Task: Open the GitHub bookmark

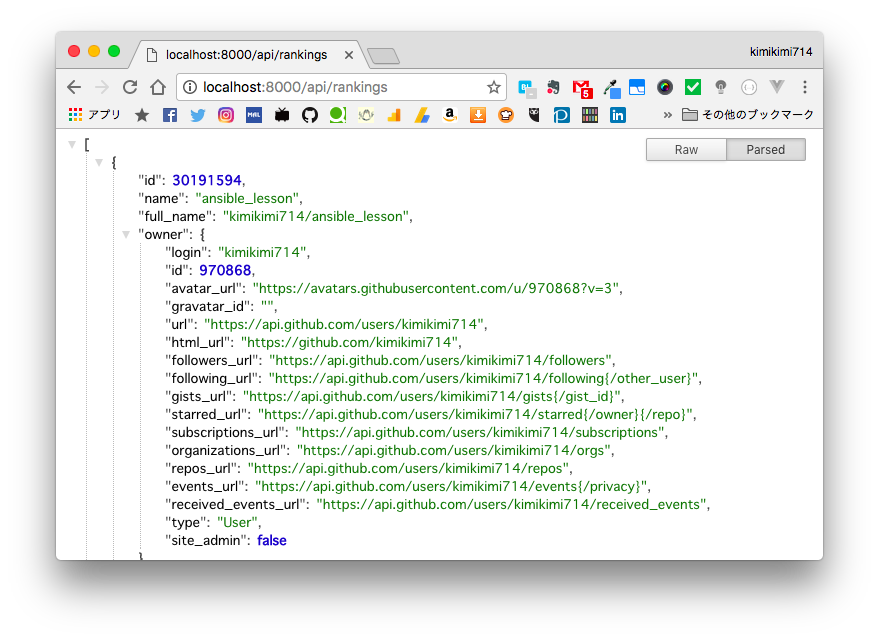Action: pos(310,115)
